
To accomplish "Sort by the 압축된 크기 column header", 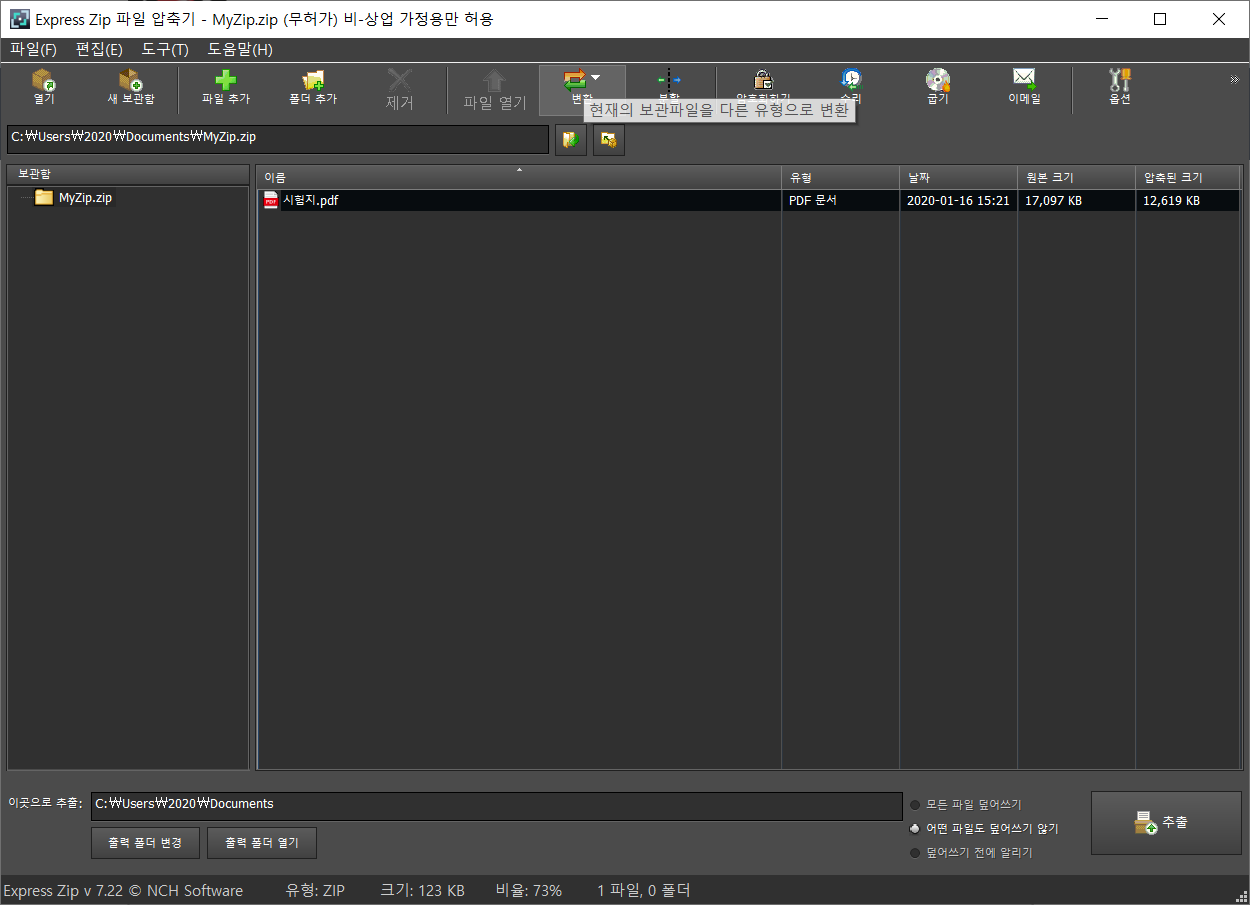I will pyautogui.click(x=1188, y=177).
